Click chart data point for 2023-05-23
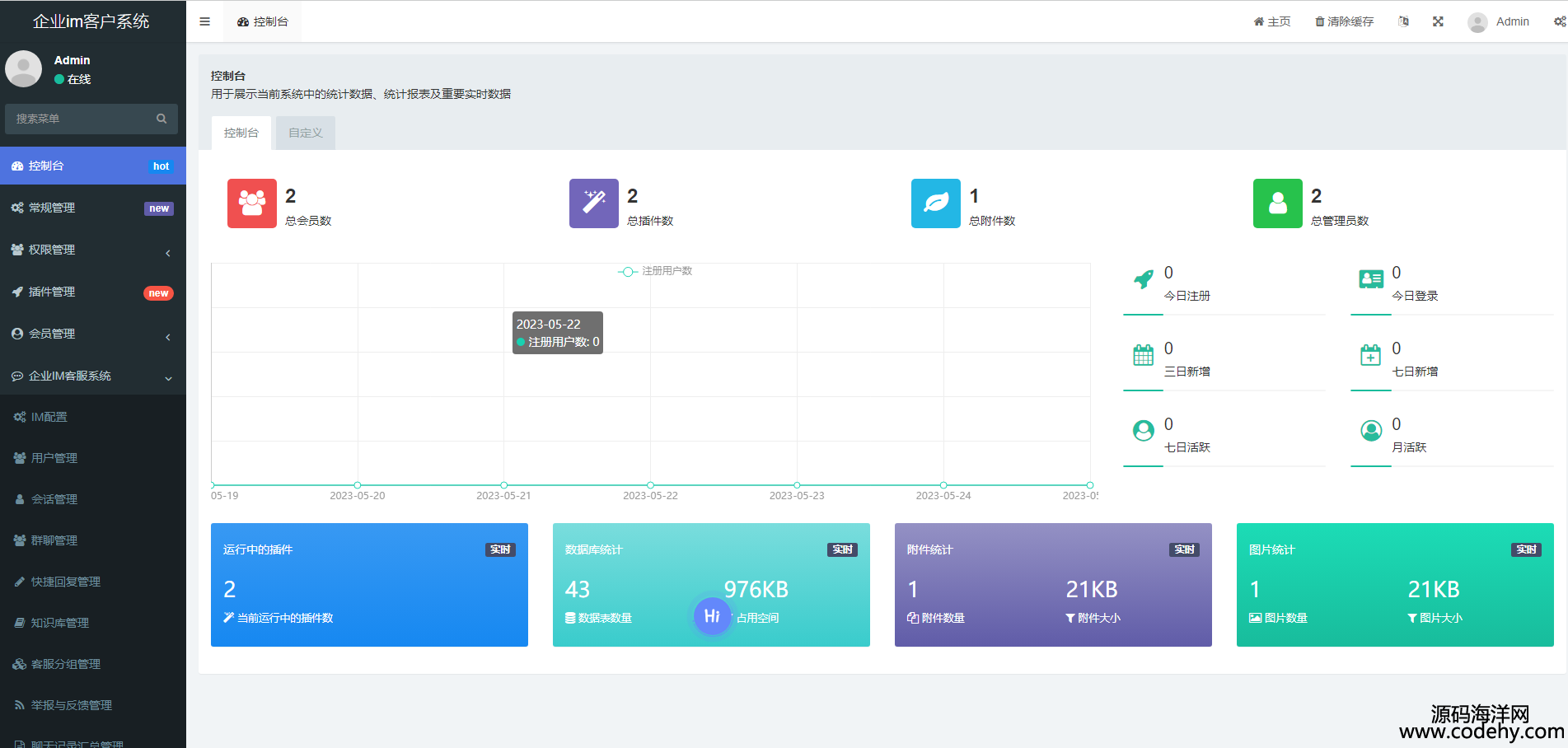This screenshot has height=748, width=1568. 797,485
